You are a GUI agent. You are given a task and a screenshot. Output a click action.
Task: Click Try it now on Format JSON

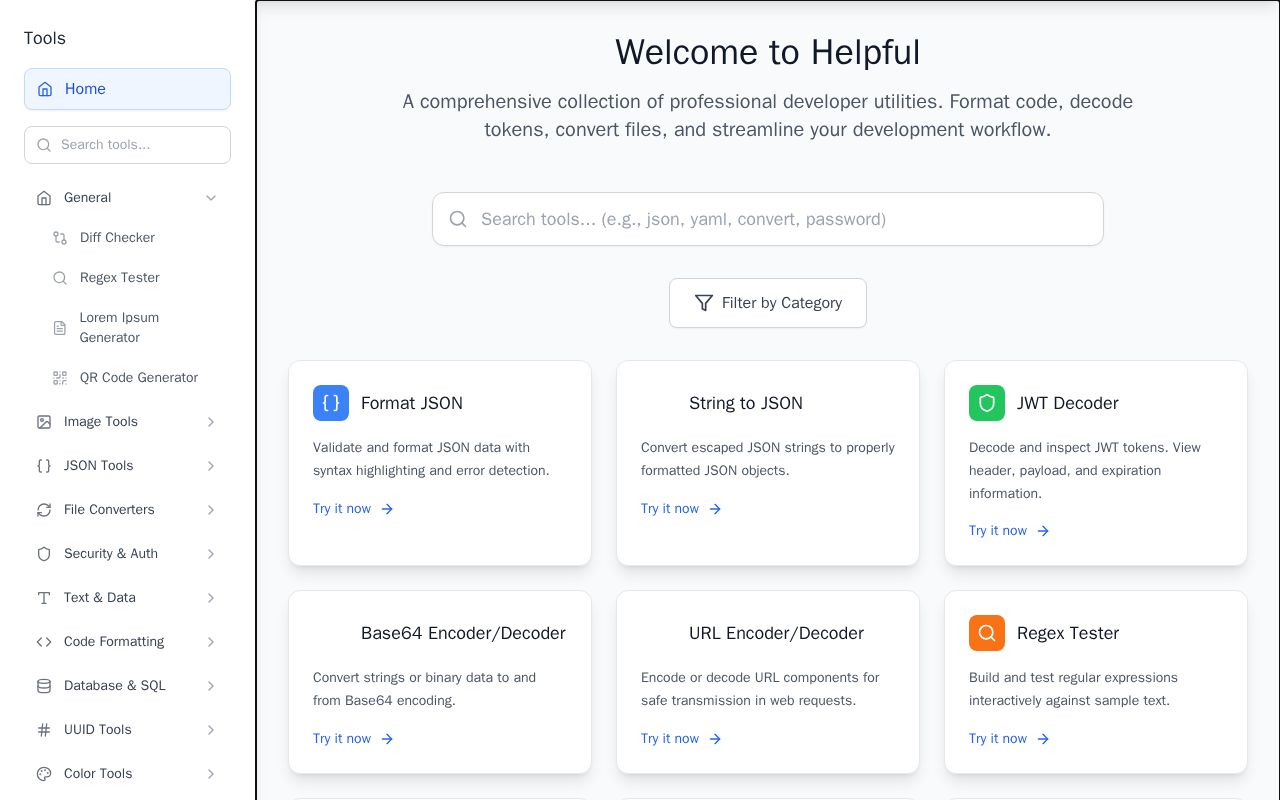[x=354, y=509]
